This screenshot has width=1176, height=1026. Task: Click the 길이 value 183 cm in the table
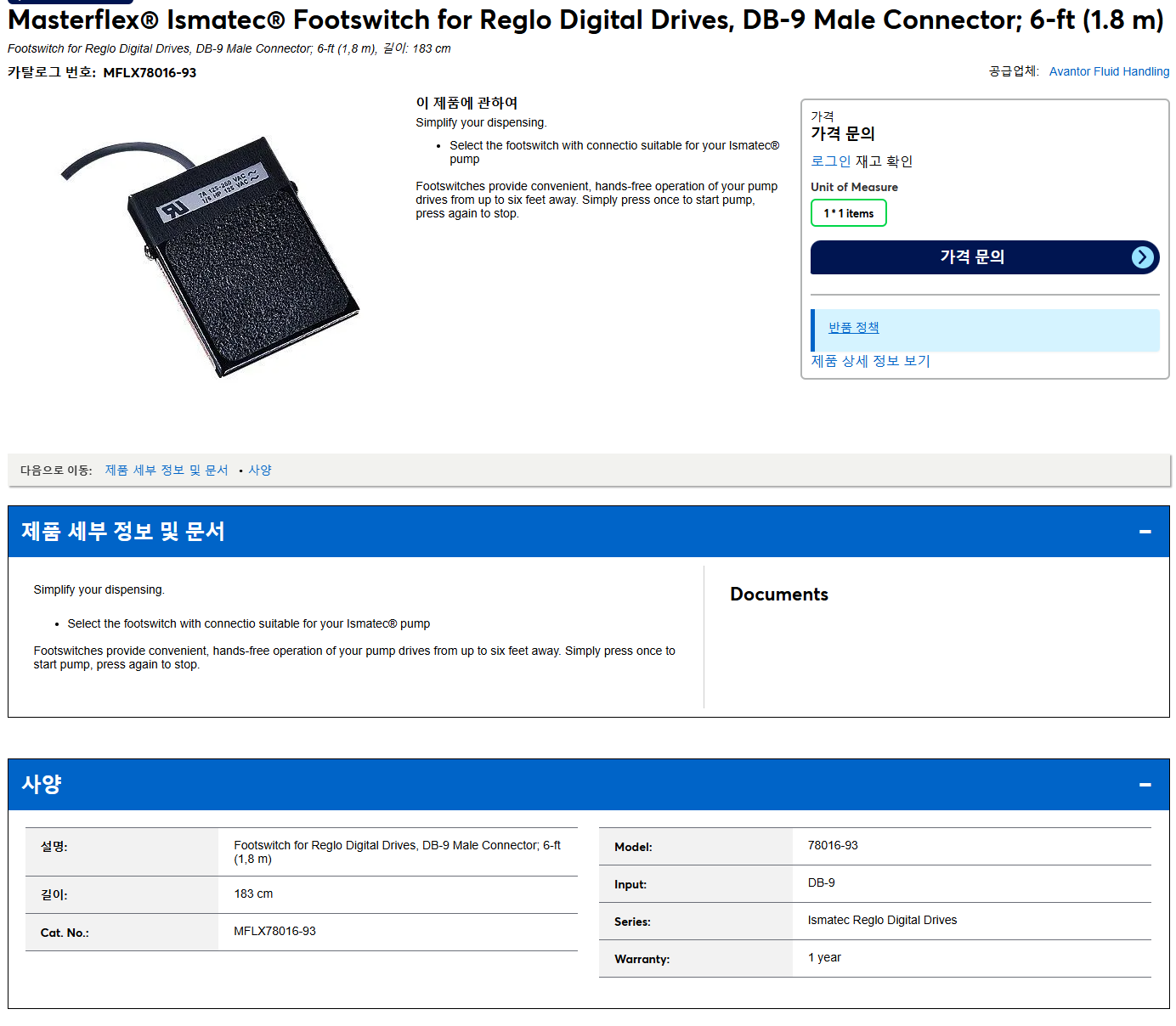(253, 894)
